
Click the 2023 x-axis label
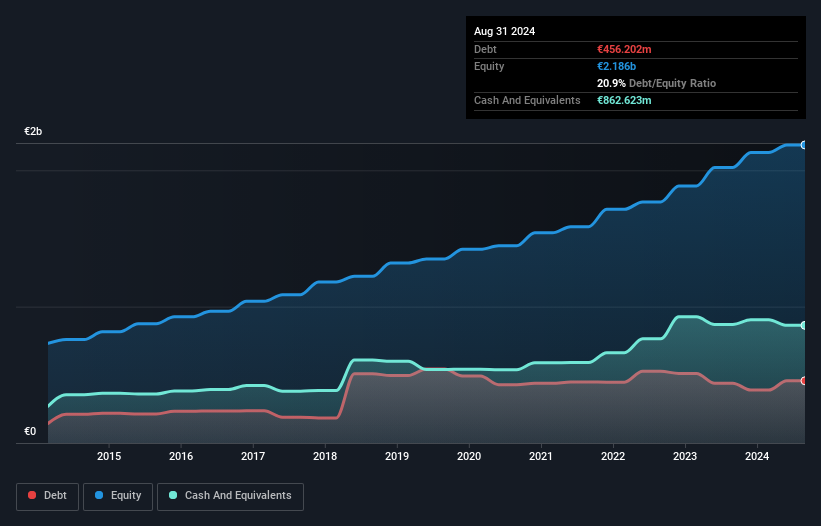[685, 456]
